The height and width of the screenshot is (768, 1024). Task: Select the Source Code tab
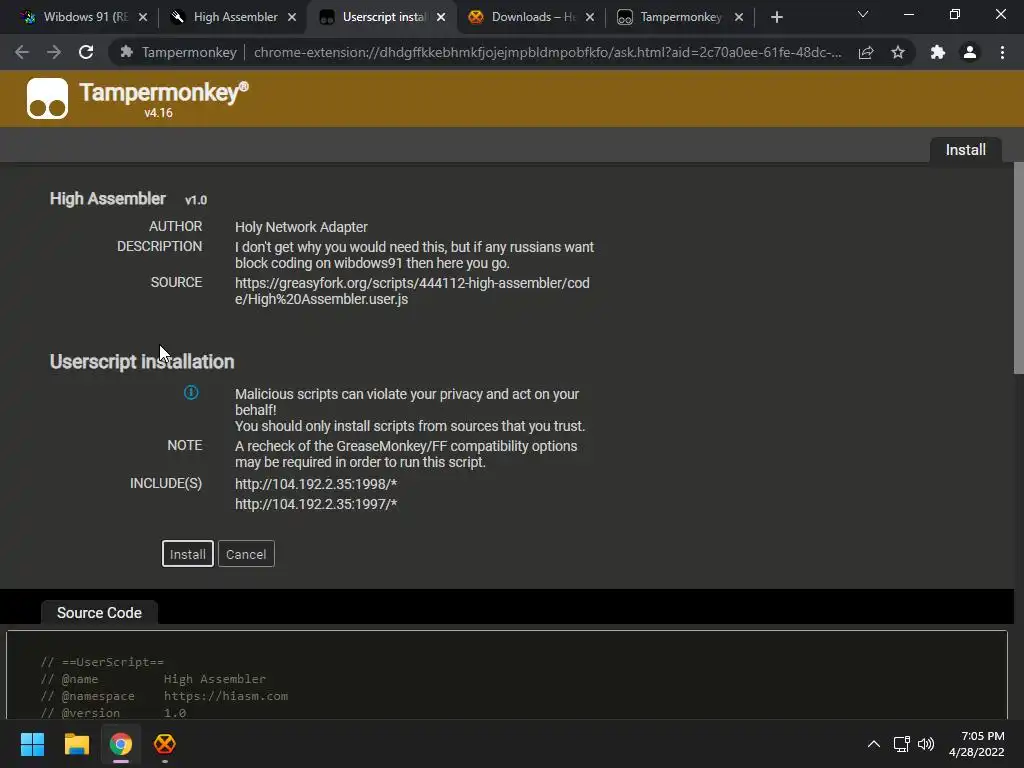[99, 613]
